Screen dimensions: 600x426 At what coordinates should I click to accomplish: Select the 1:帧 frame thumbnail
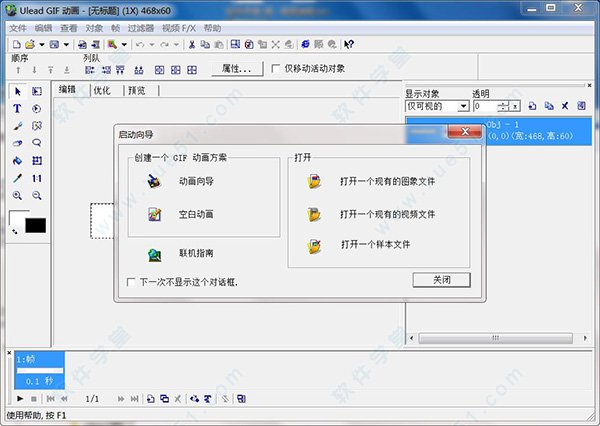[x=39, y=370]
